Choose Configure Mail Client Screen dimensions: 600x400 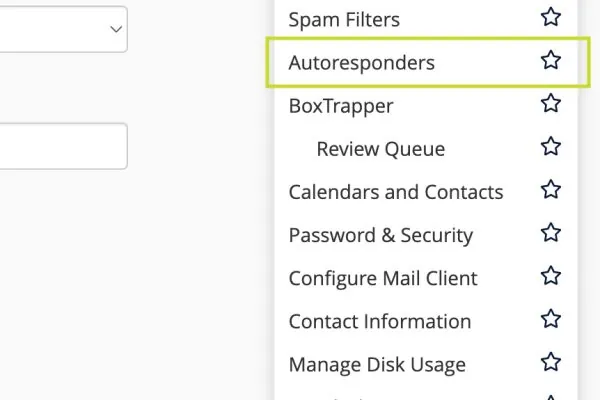(x=383, y=278)
